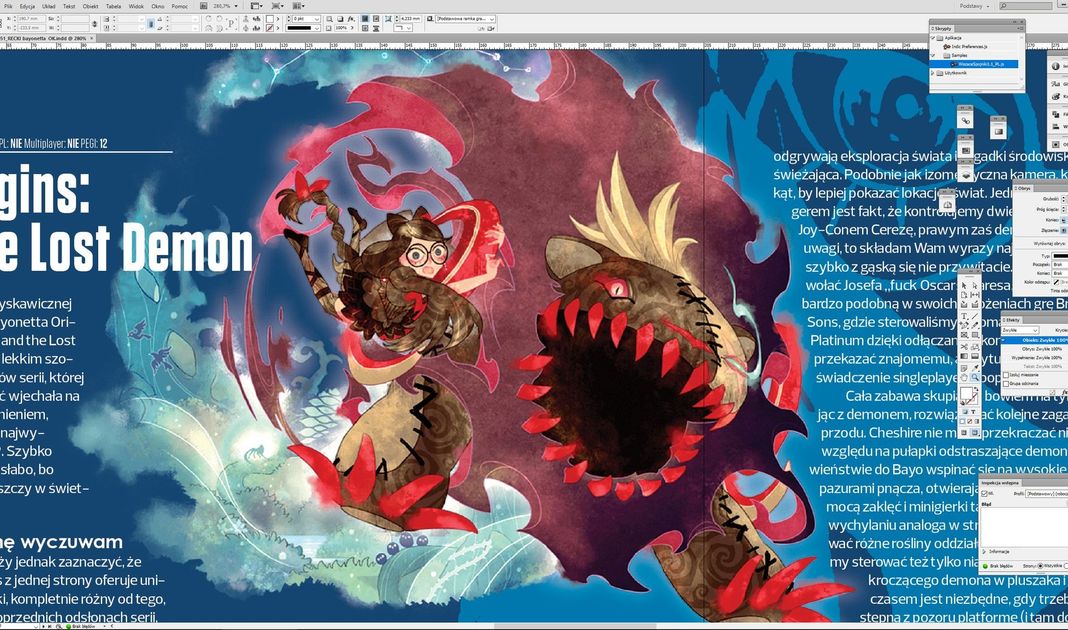Open the Tekst menu

point(69,6)
